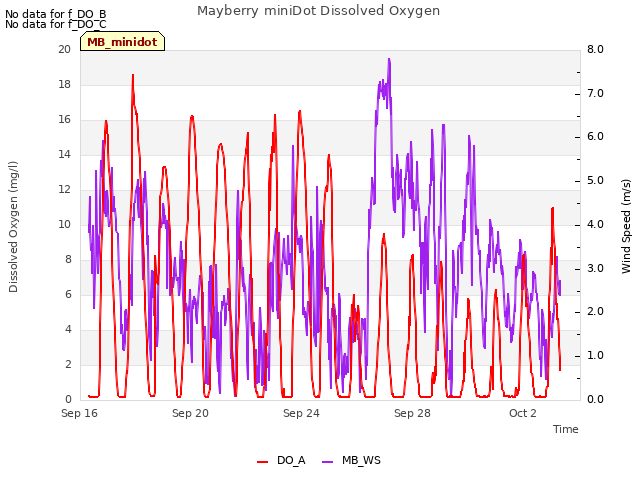Click the tallest purple wind speed peak

tap(389, 60)
